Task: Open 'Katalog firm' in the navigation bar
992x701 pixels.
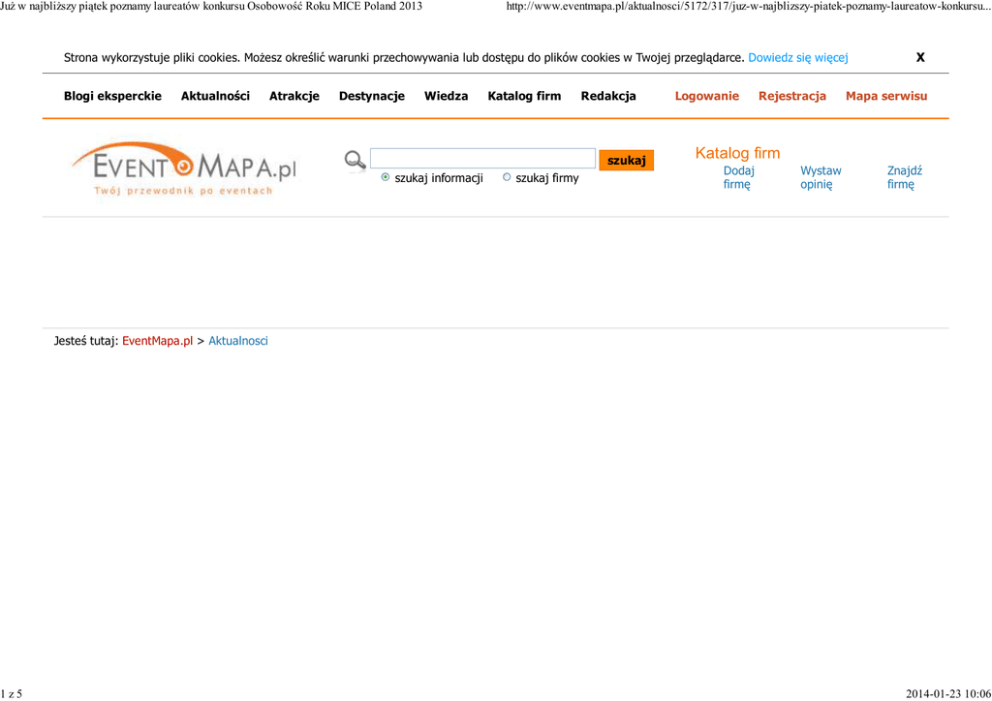Action: [524, 97]
